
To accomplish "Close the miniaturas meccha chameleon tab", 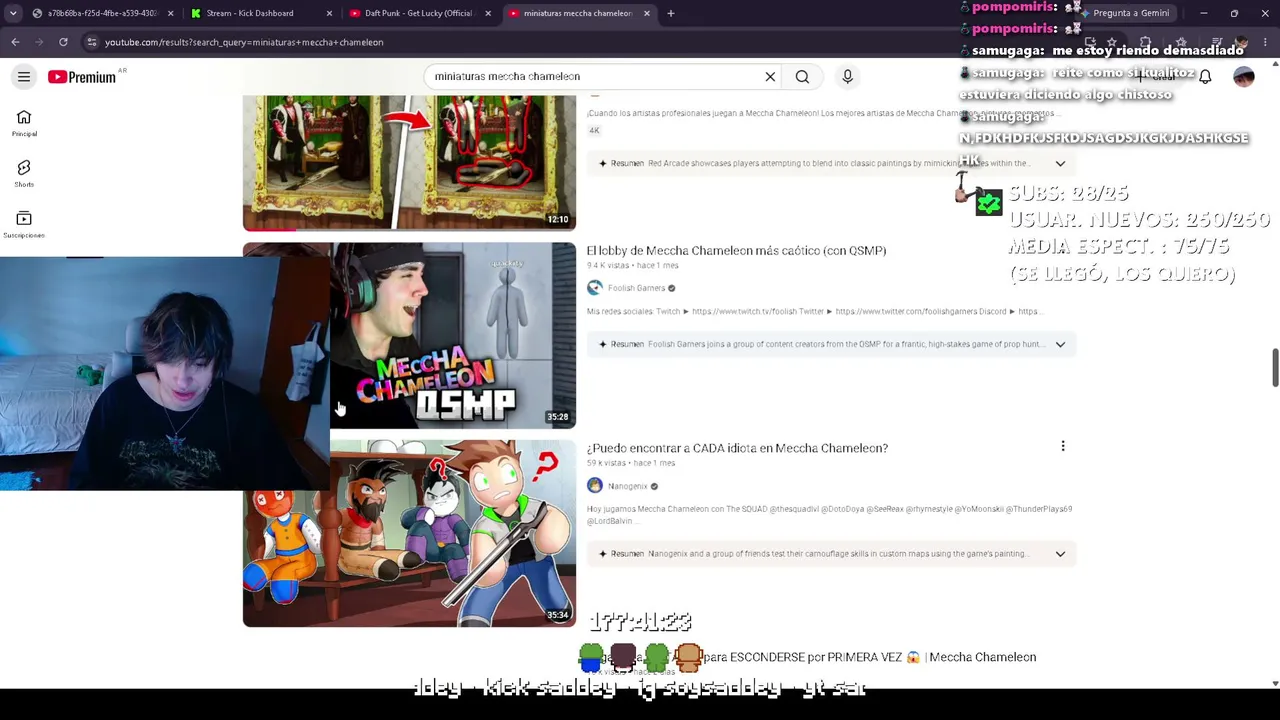I will pos(647,13).
